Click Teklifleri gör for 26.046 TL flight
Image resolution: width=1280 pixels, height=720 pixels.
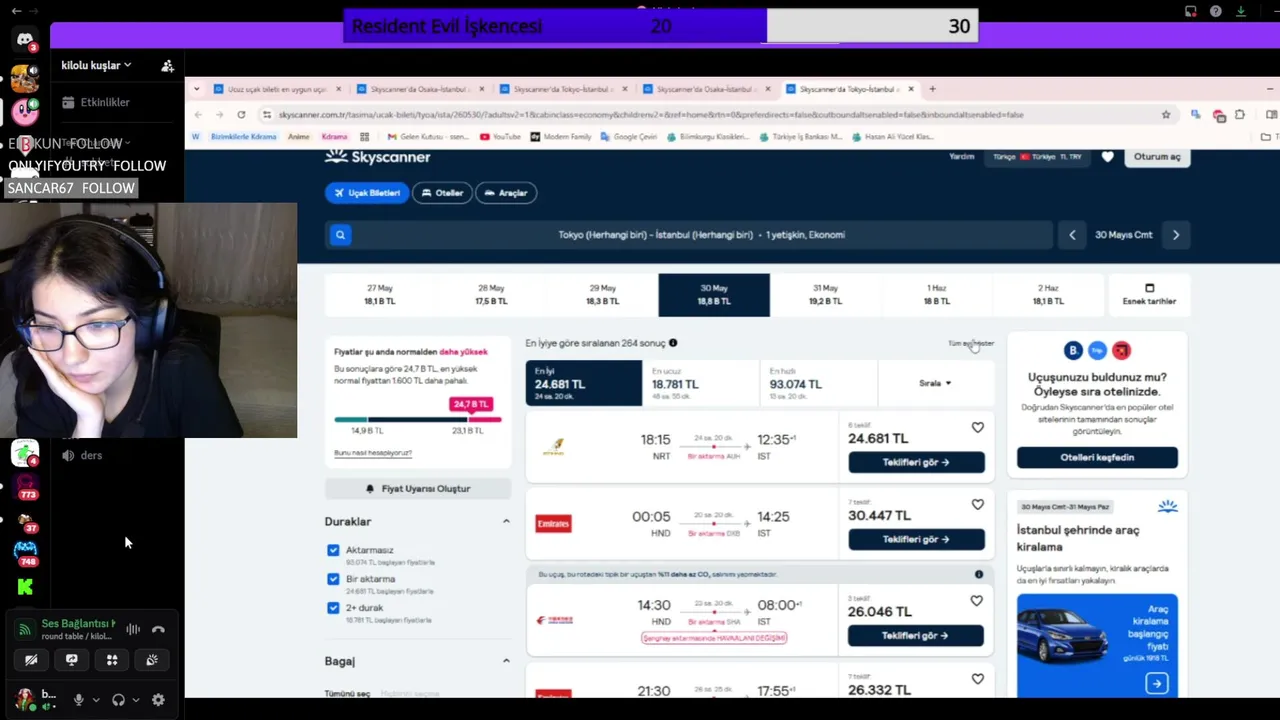point(916,636)
